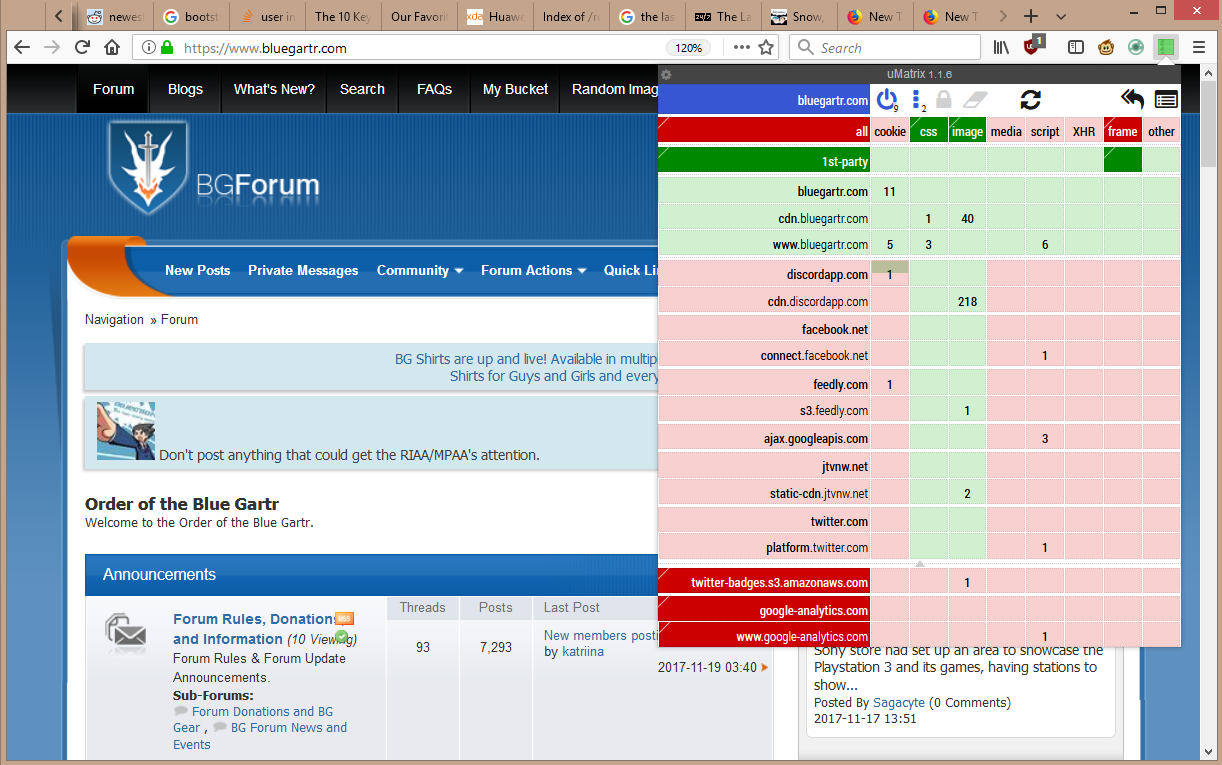Click the eraser icon in uMatrix
Viewport: 1222px width, 765px height.
(x=975, y=99)
